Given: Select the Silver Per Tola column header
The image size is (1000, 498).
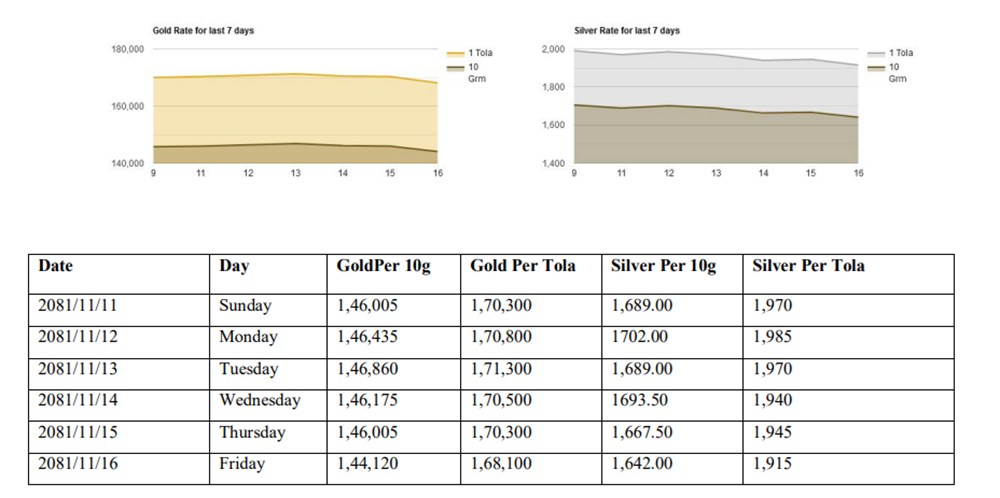Looking at the screenshot, I should click(808, 266).
